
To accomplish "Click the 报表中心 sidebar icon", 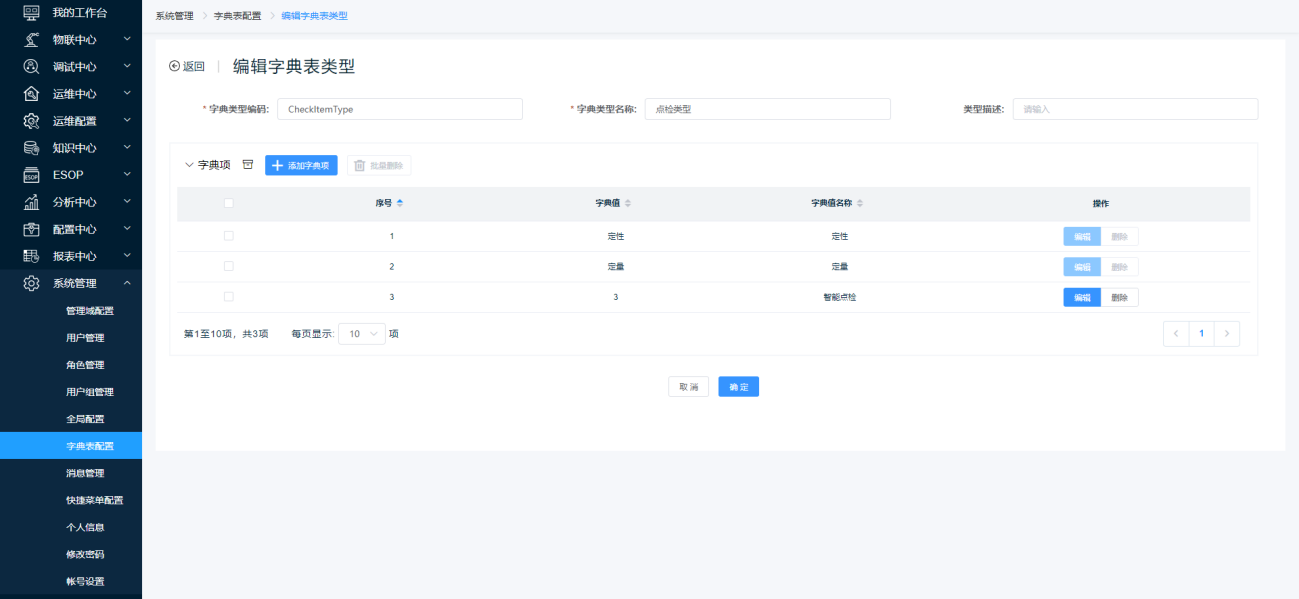I will point(31,256).
